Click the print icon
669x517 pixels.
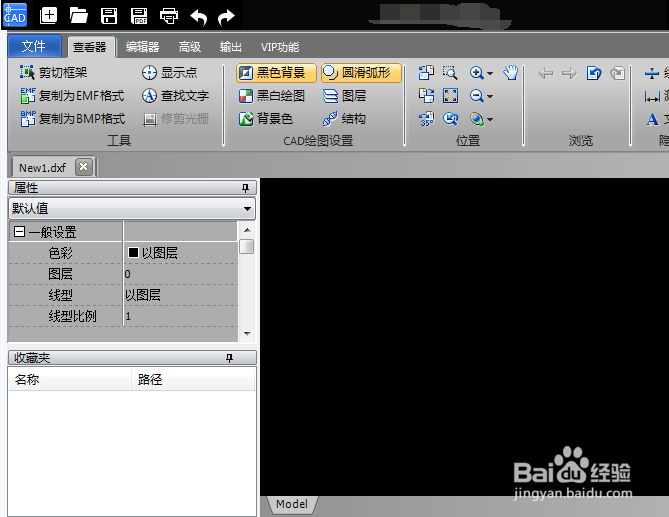coord(169,16)
